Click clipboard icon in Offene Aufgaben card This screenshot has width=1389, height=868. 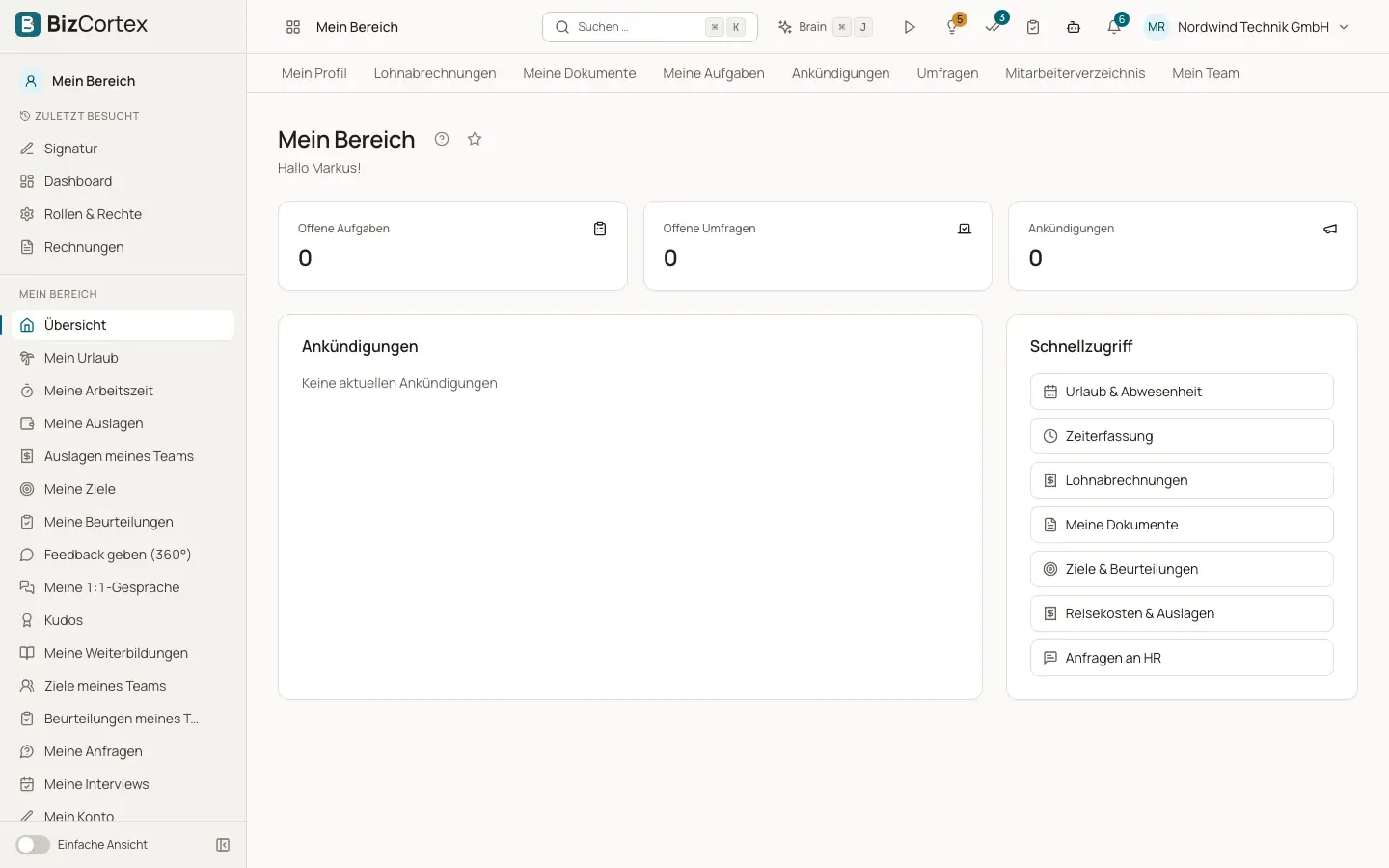tap(600, 229)
